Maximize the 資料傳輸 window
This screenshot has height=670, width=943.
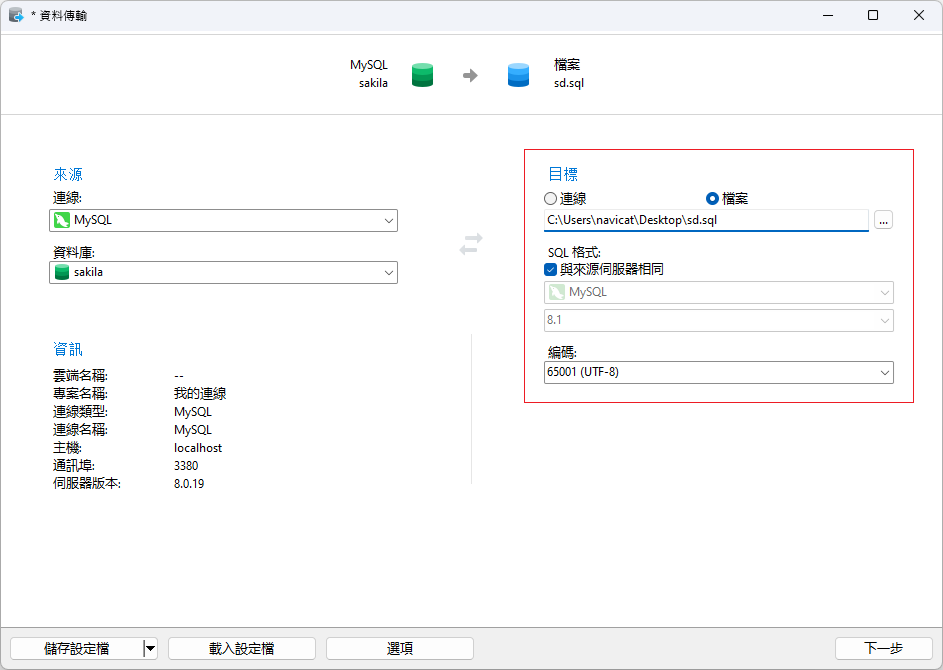[873, 15]
